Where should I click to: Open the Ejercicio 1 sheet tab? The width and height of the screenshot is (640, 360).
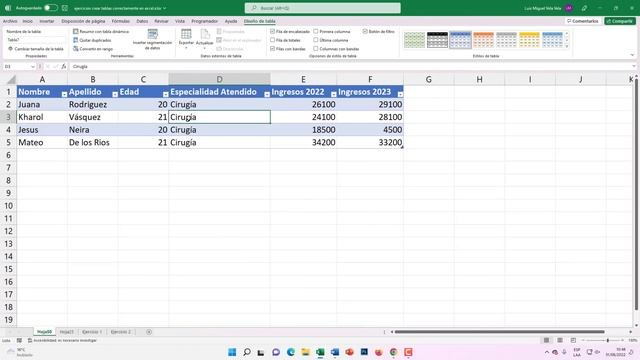coord(92,332)
